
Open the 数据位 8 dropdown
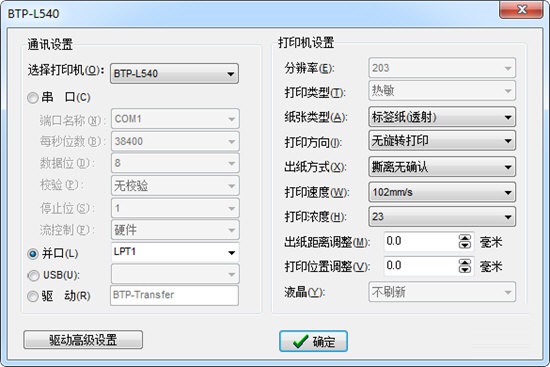pyautogui.click(x=175, y=163)
